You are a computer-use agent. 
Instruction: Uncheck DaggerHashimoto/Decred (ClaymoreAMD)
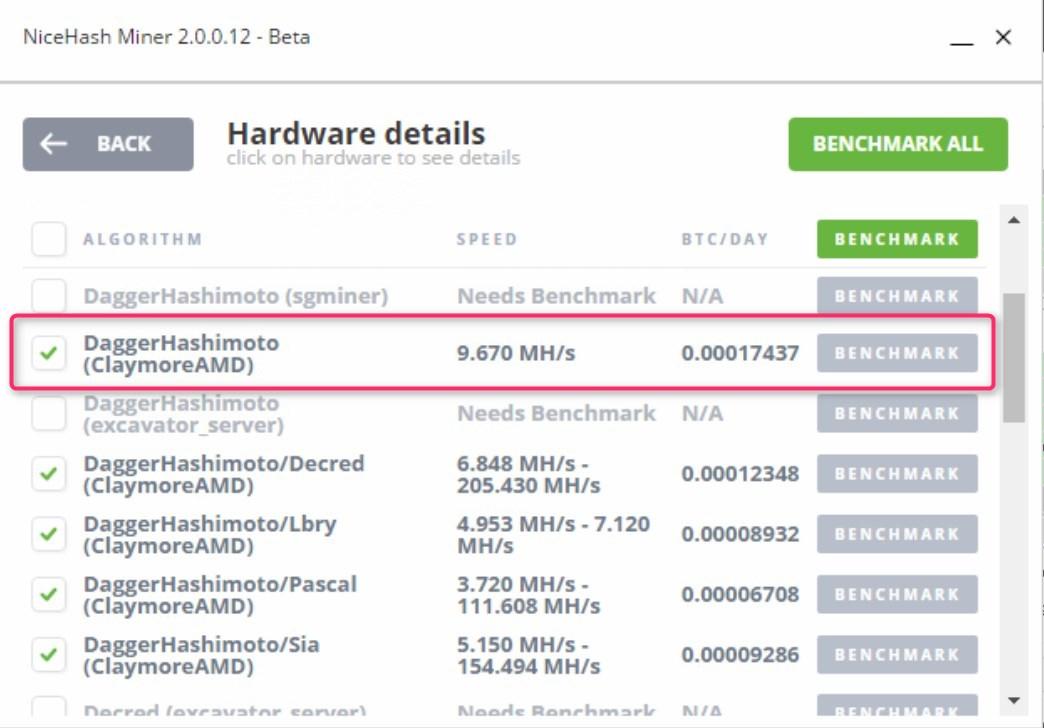49,474
